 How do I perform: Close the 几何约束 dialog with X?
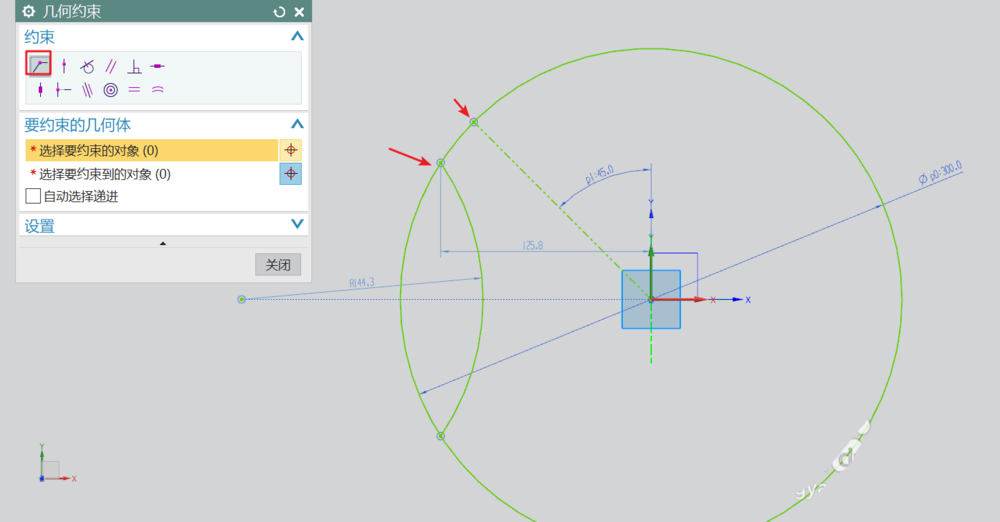pyautogui.click(x=299, y=11)
